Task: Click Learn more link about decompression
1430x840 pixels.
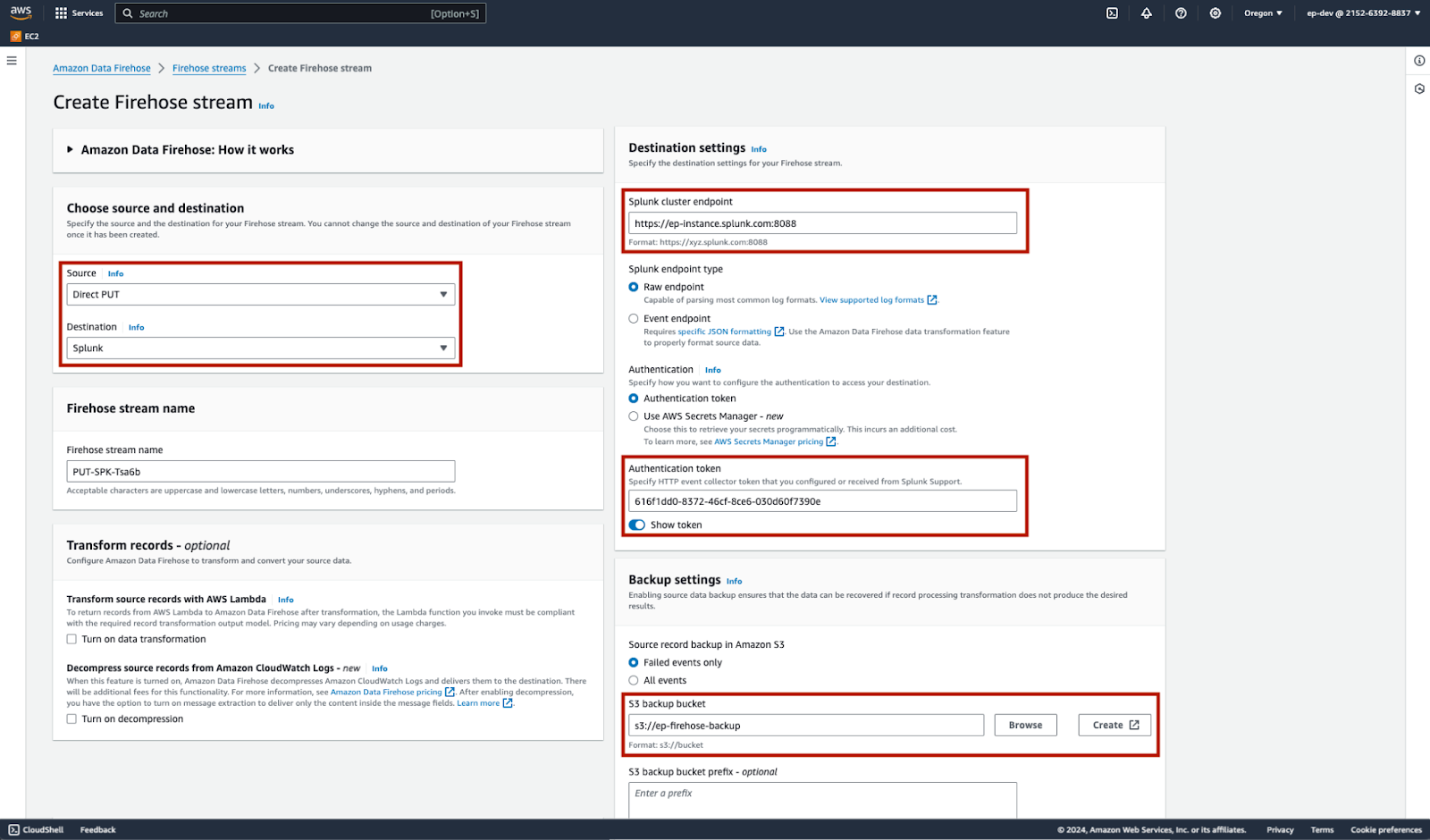Action: (478, 703)
